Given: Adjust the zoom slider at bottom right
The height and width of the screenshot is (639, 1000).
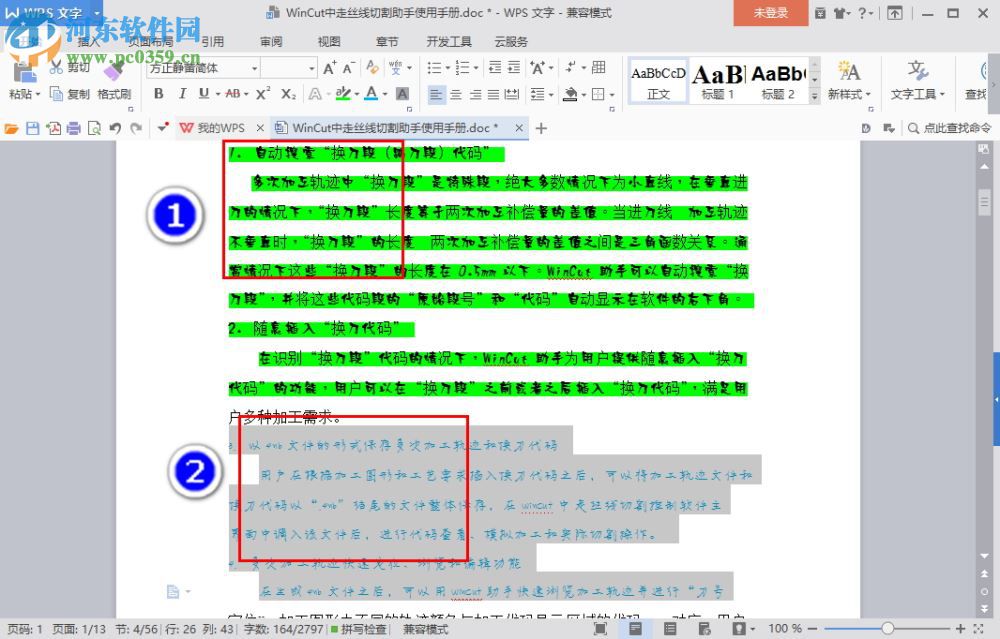Looking at the screenshot, I should 889,629.
